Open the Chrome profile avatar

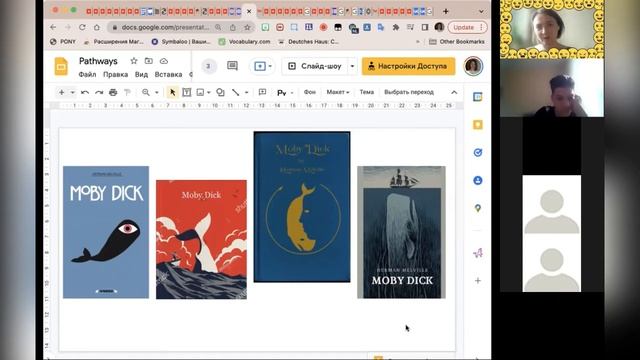439,27
